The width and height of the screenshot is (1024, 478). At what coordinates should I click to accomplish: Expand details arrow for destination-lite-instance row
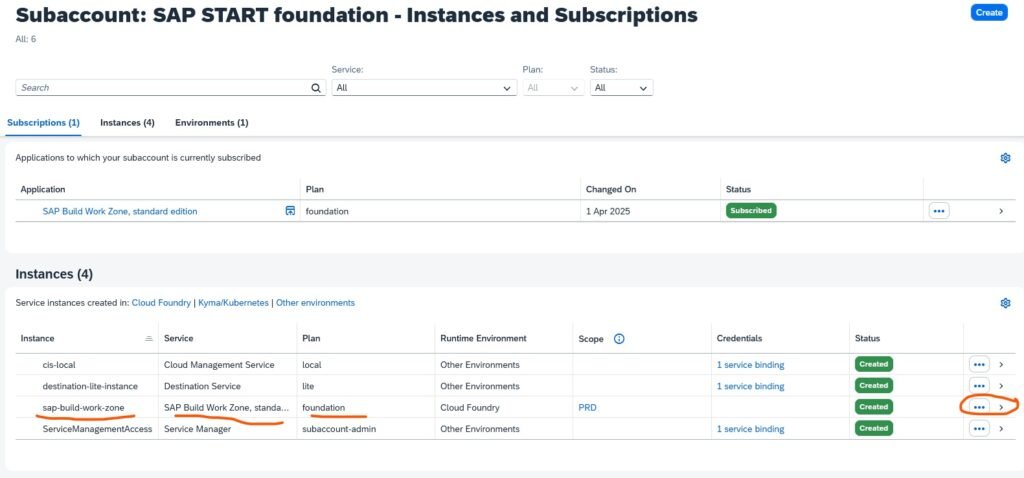pos(1001,386)
